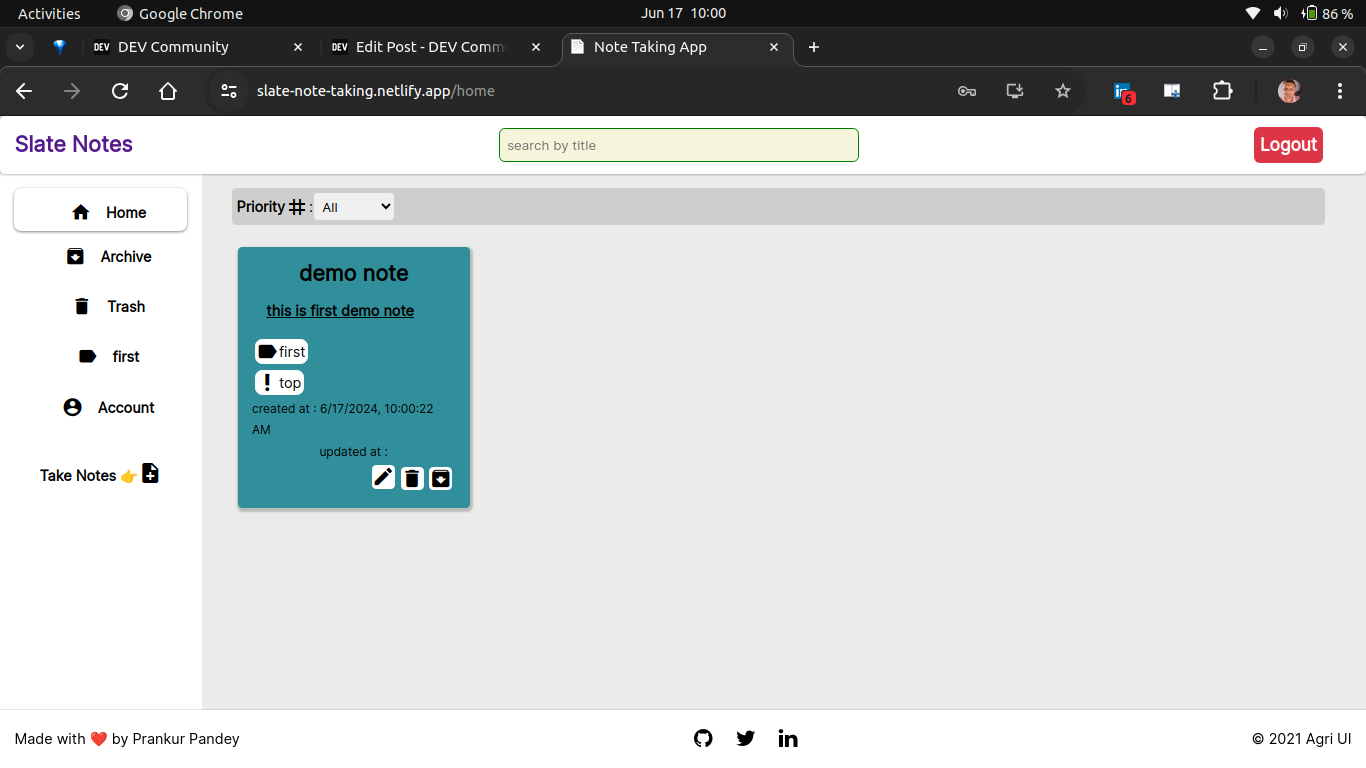This screenshot has width=1366, height=768.
Task: Click the address bar URL
Action: click(376, 91)
